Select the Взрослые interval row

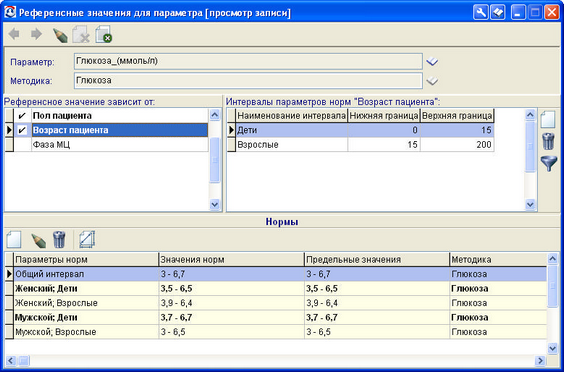tap(360, 145)
